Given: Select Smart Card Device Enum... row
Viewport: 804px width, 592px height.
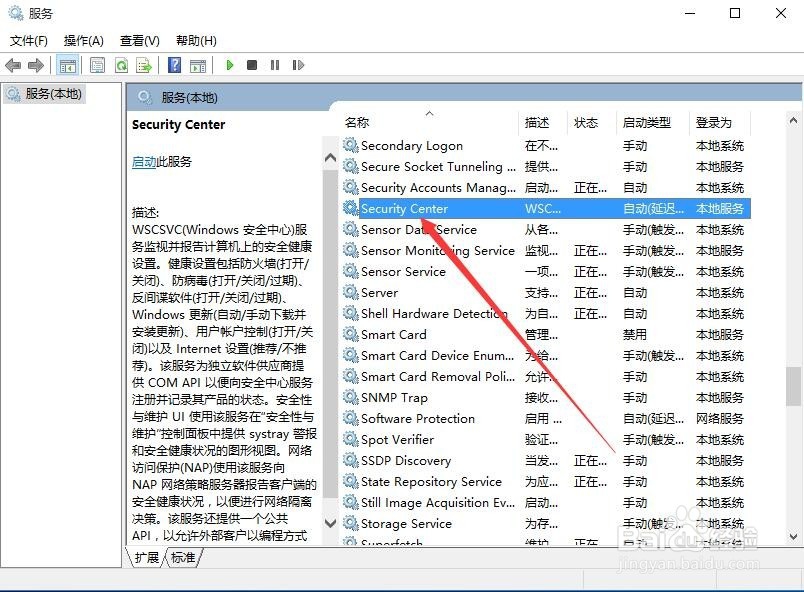Looking at the screenshot, I should tap(546, 355).
